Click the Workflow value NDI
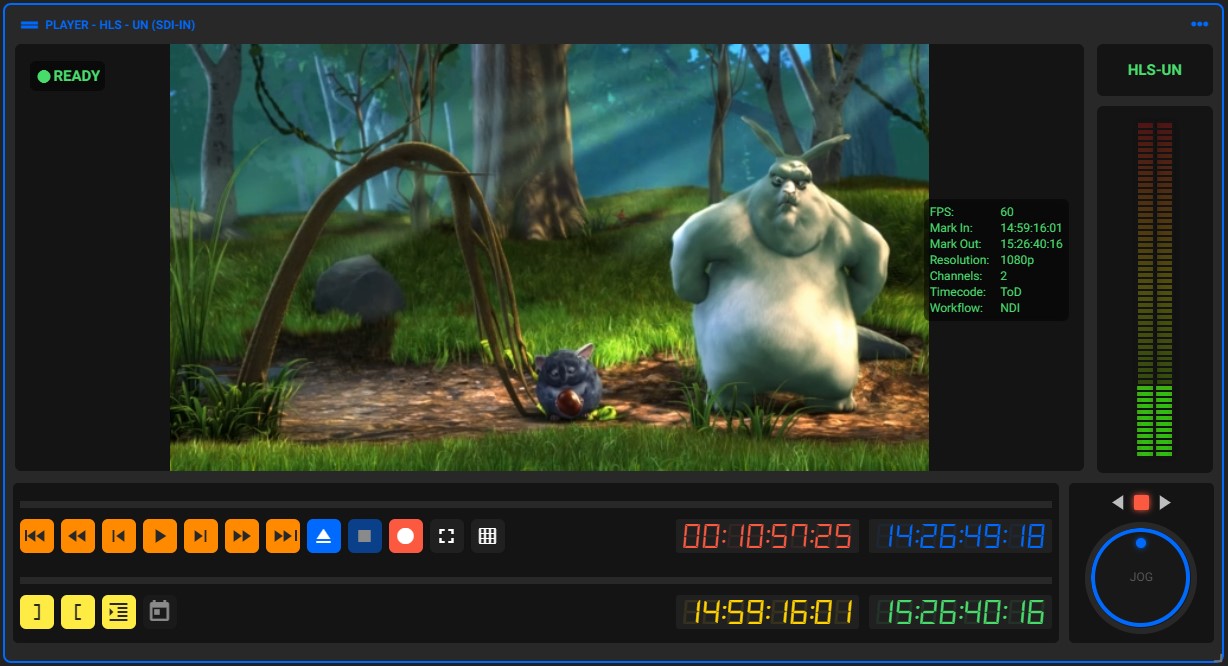Screen dimensions: 1228x666 1011,308
